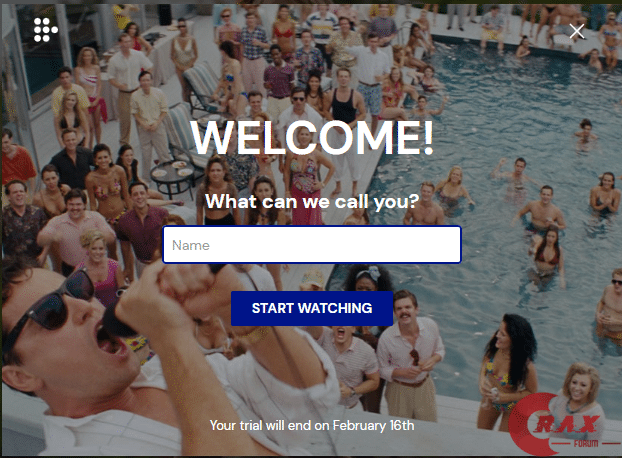The width and height of the screenshot is (622, 458).
Task: Click the dotted logo icon in the corner
Action: tap(46, 30)
